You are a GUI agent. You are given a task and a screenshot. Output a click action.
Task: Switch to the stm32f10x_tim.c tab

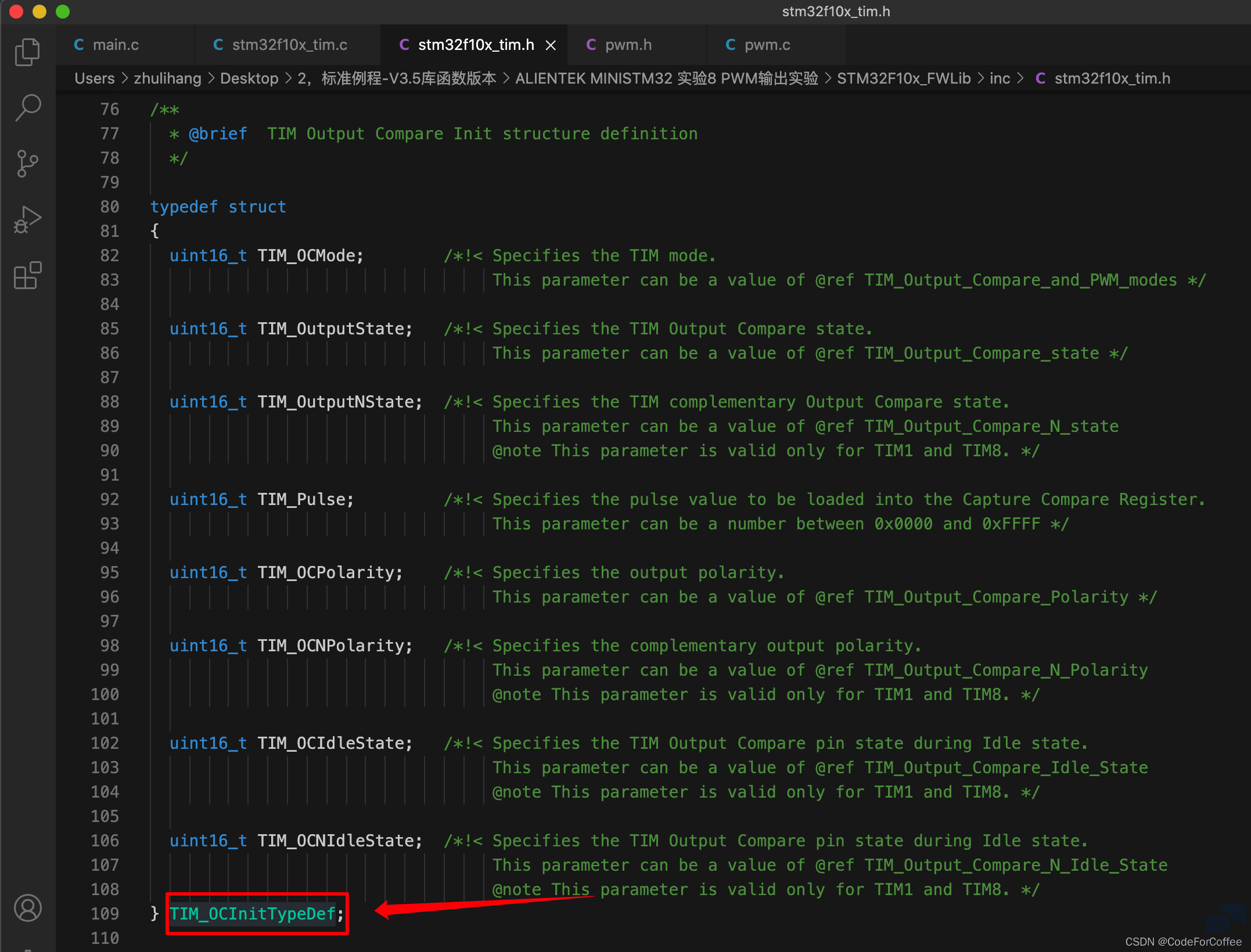coord(289,45)
